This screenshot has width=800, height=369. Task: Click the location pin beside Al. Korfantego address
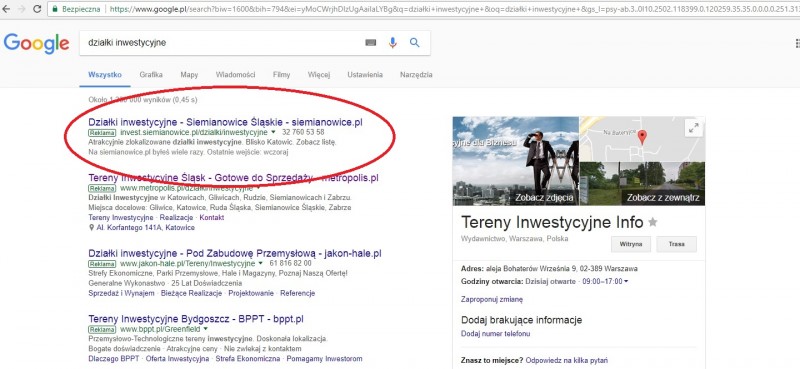(91, 228)
